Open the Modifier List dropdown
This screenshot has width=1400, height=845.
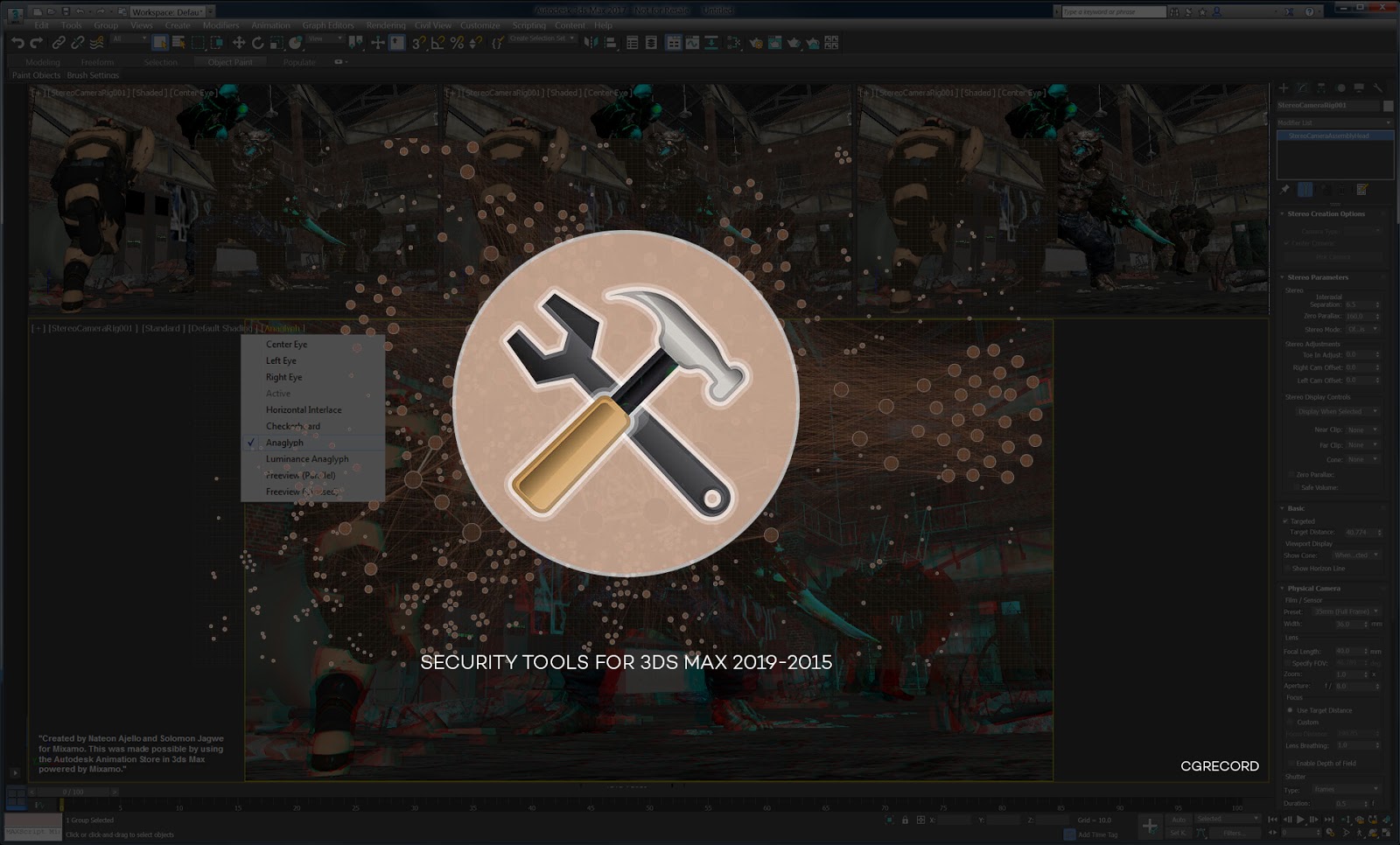coord(1334,122)
